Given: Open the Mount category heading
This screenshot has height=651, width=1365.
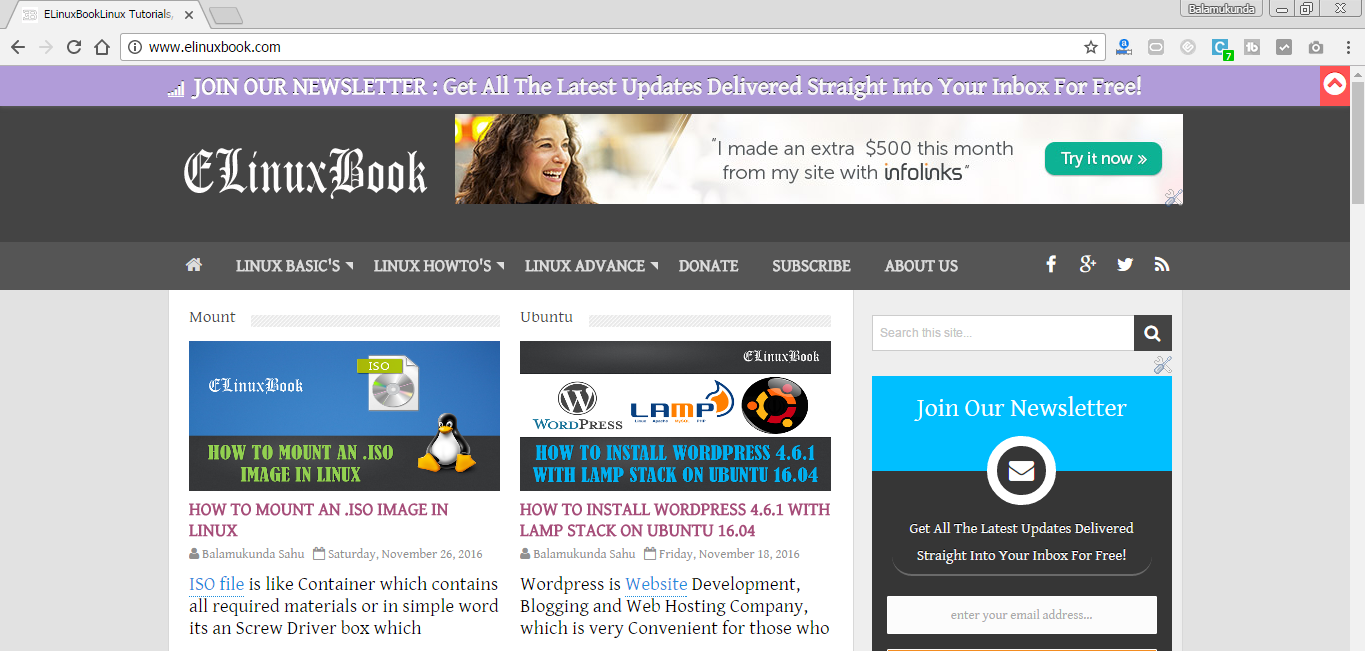Looking at the screenshot, I should point(212,317).
